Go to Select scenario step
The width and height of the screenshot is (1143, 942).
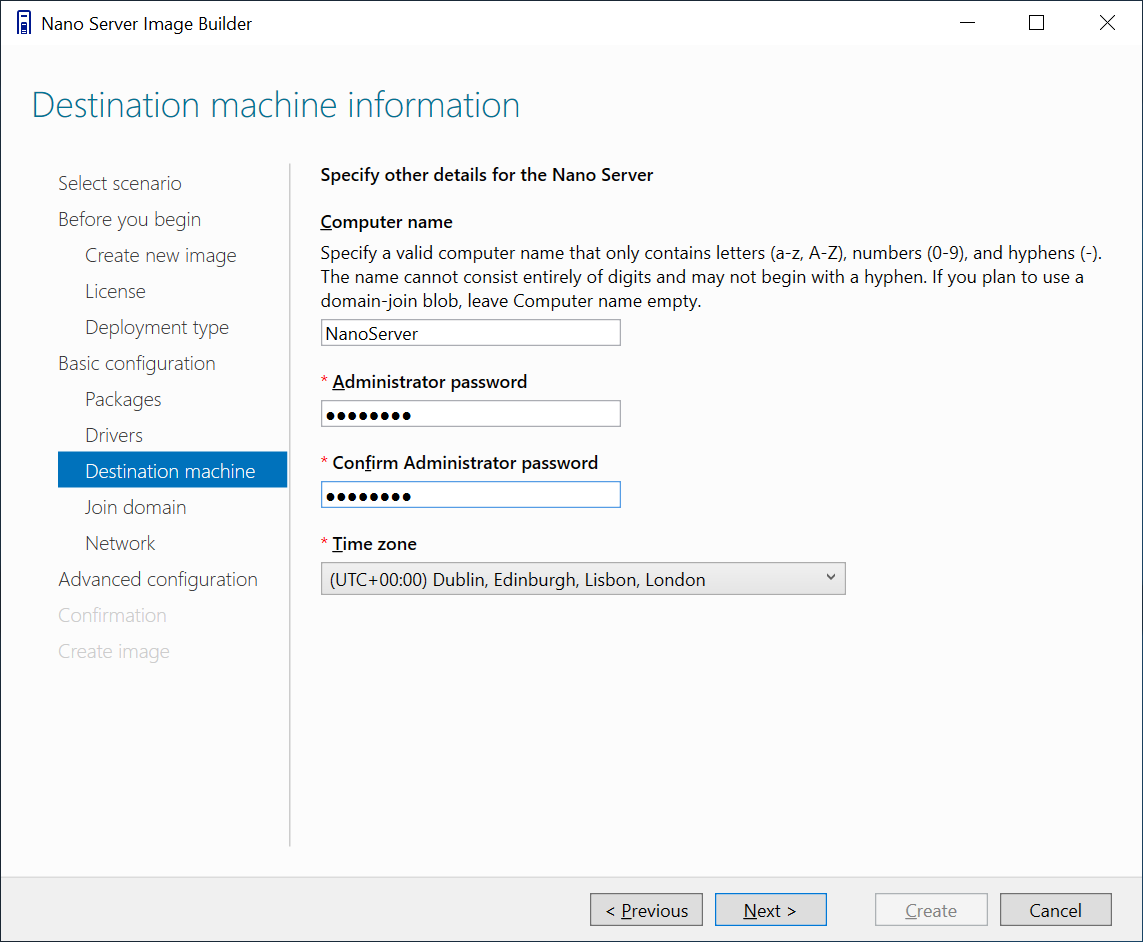pyautogui.click(x=120, y=183)
